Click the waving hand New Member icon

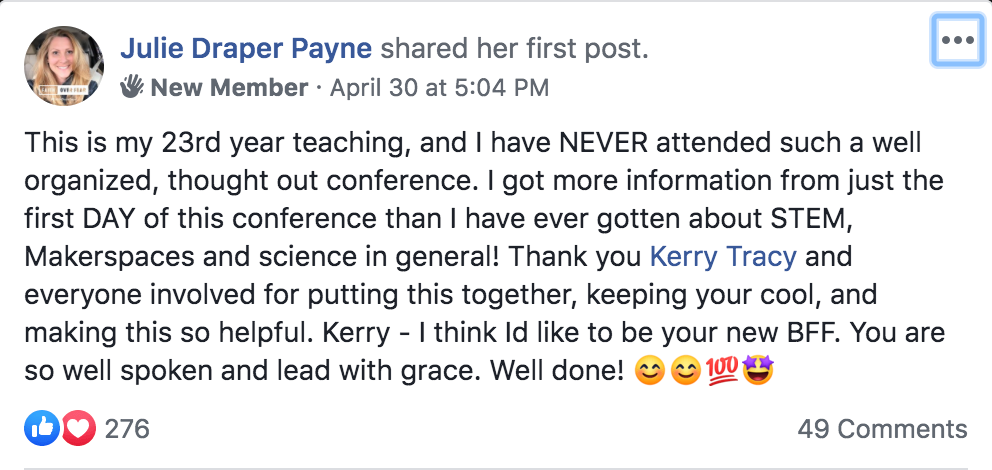point(132,87)
